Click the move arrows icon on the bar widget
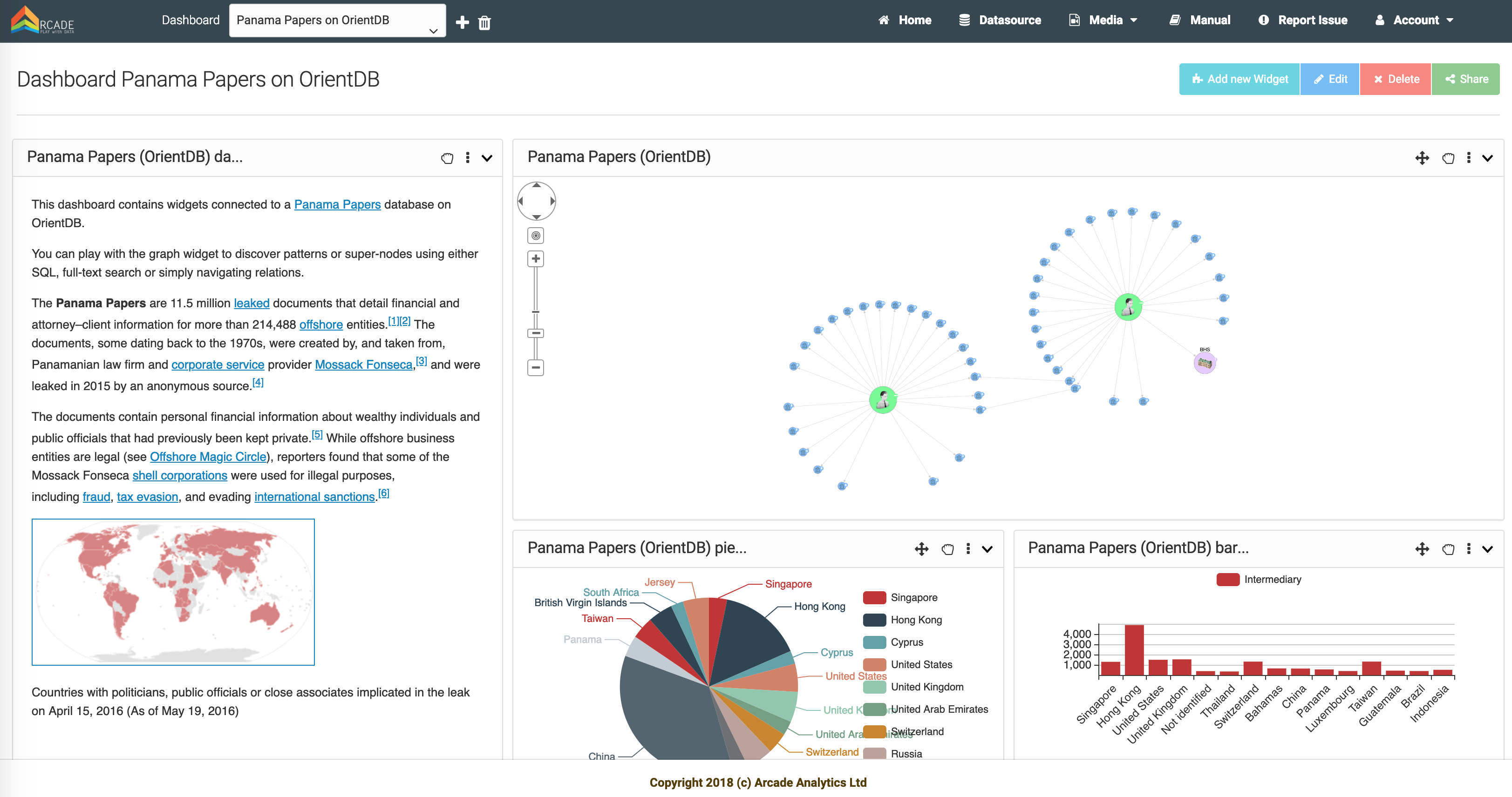 click(x=1422, y=549)
